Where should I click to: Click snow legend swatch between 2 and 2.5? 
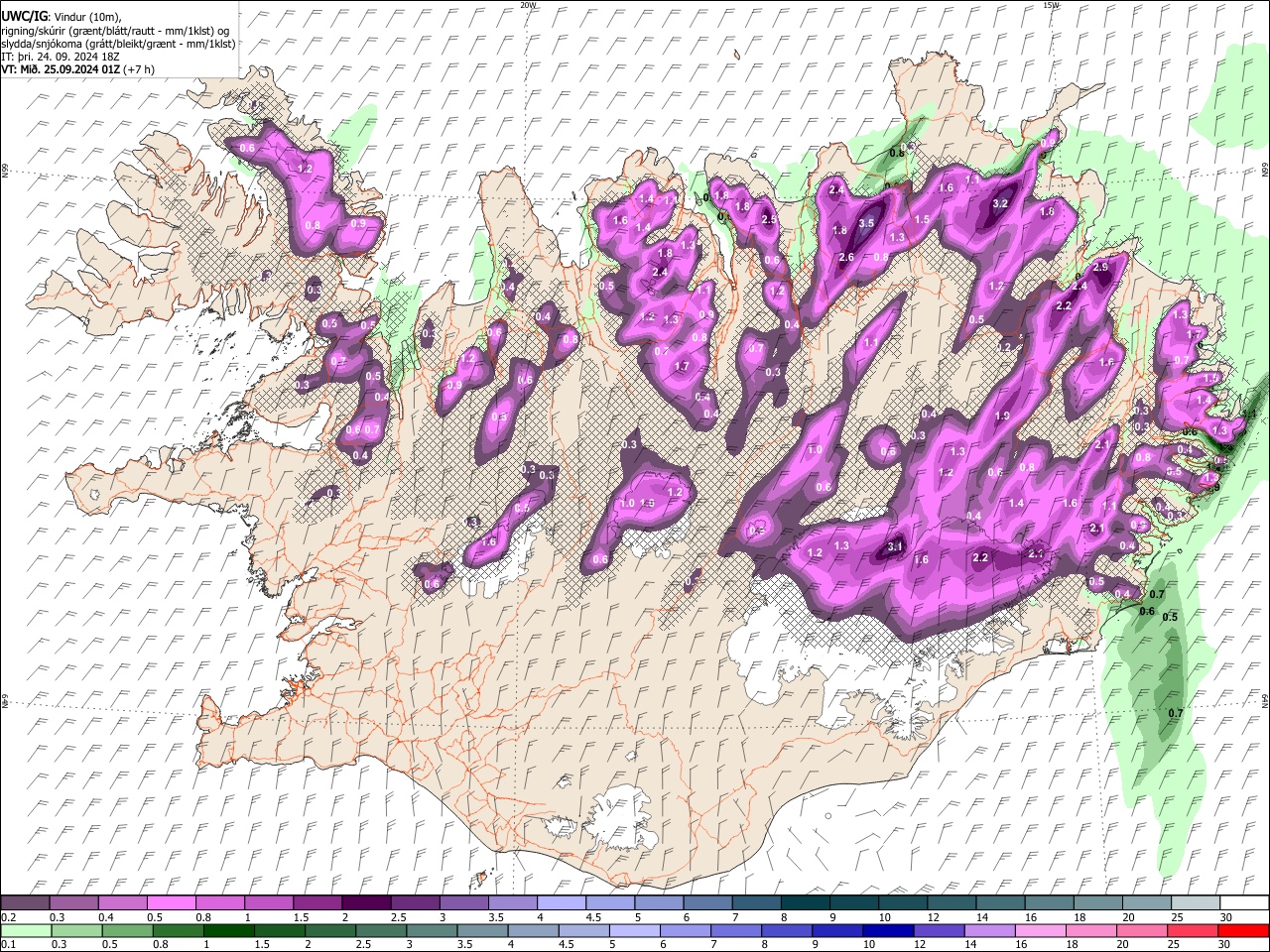coord(366,902)
